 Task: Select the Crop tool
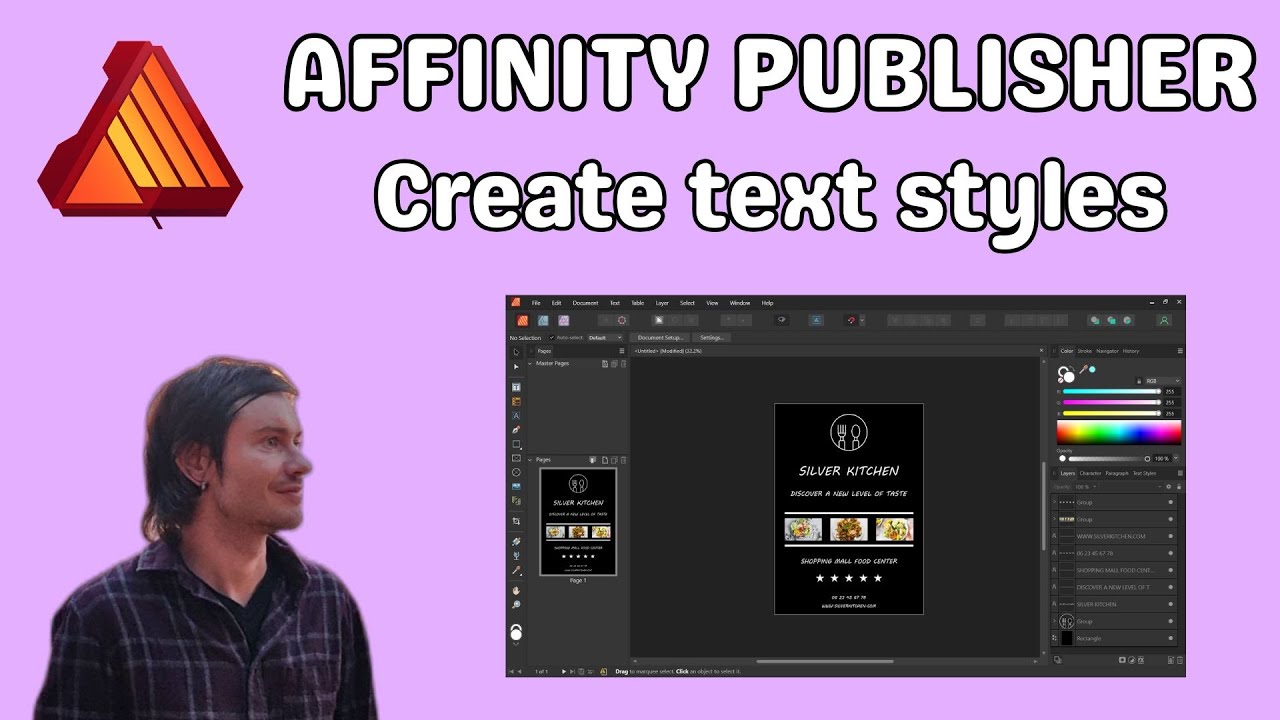516,521
